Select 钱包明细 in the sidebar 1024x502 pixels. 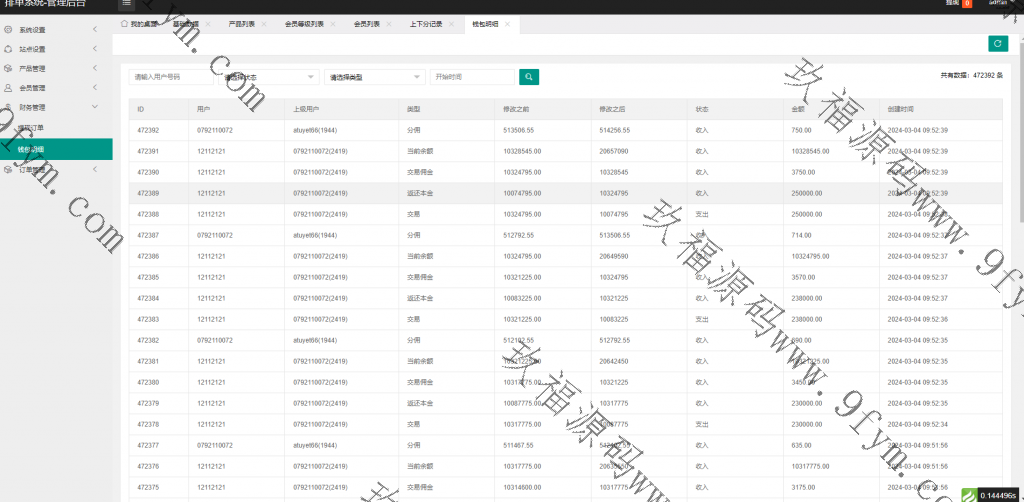tap(32, 149)
